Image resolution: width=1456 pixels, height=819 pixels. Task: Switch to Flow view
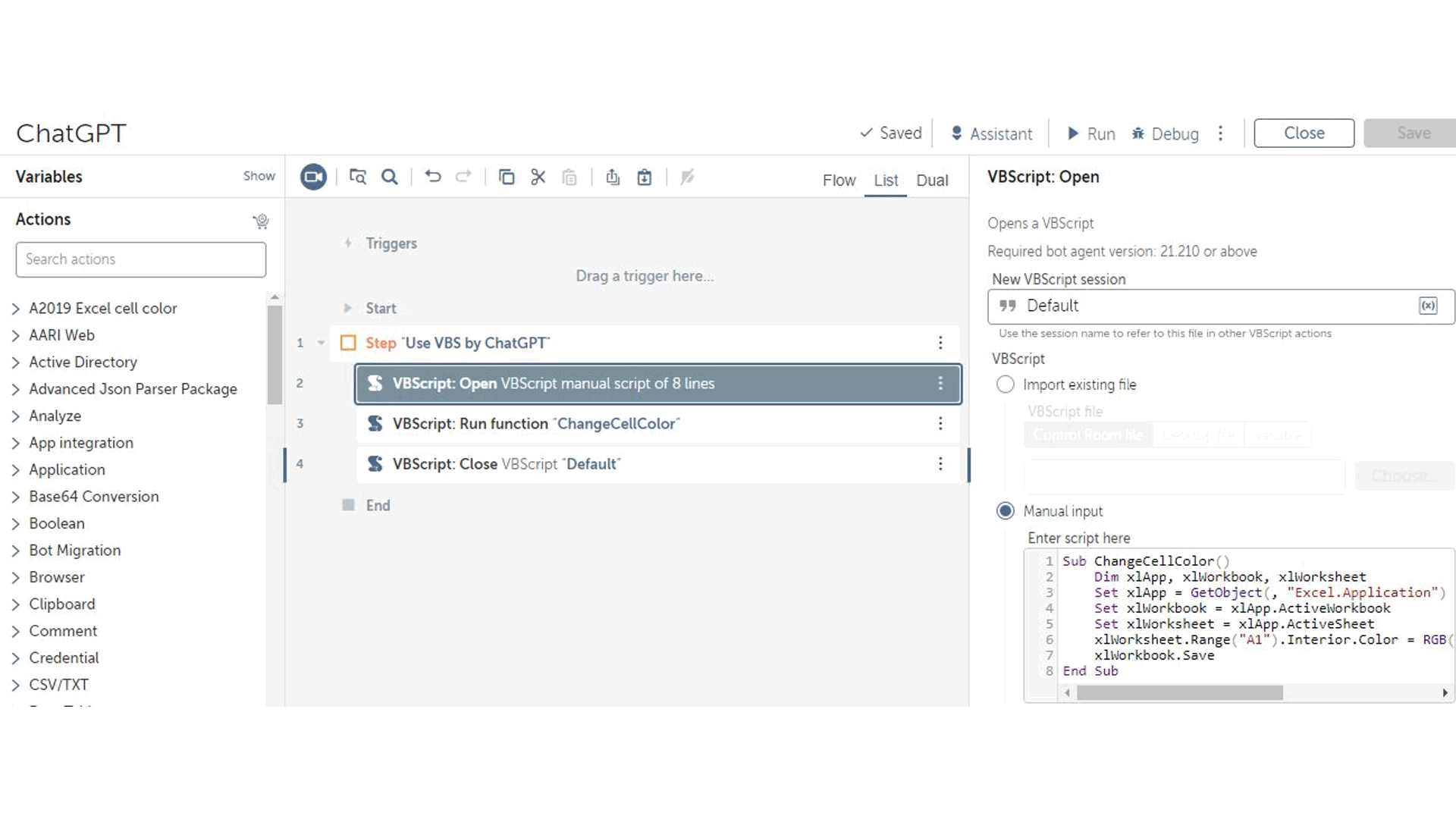pyautogui.click(x=839, y=180)
